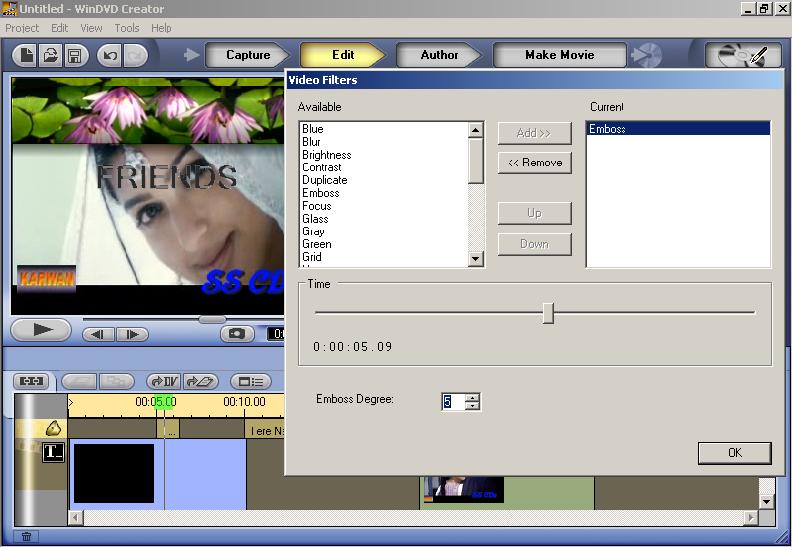This screenshot has width=792, height=547.
Task: Switch to the Capture step tab
Action: click(x=248, y=55)
